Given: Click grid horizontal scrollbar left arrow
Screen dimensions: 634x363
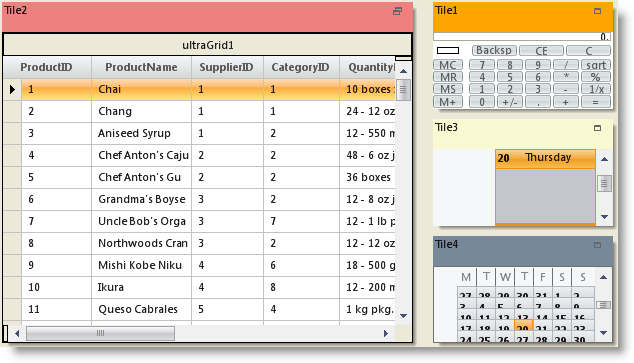Looking at the screenshot, I should [17, 333].
